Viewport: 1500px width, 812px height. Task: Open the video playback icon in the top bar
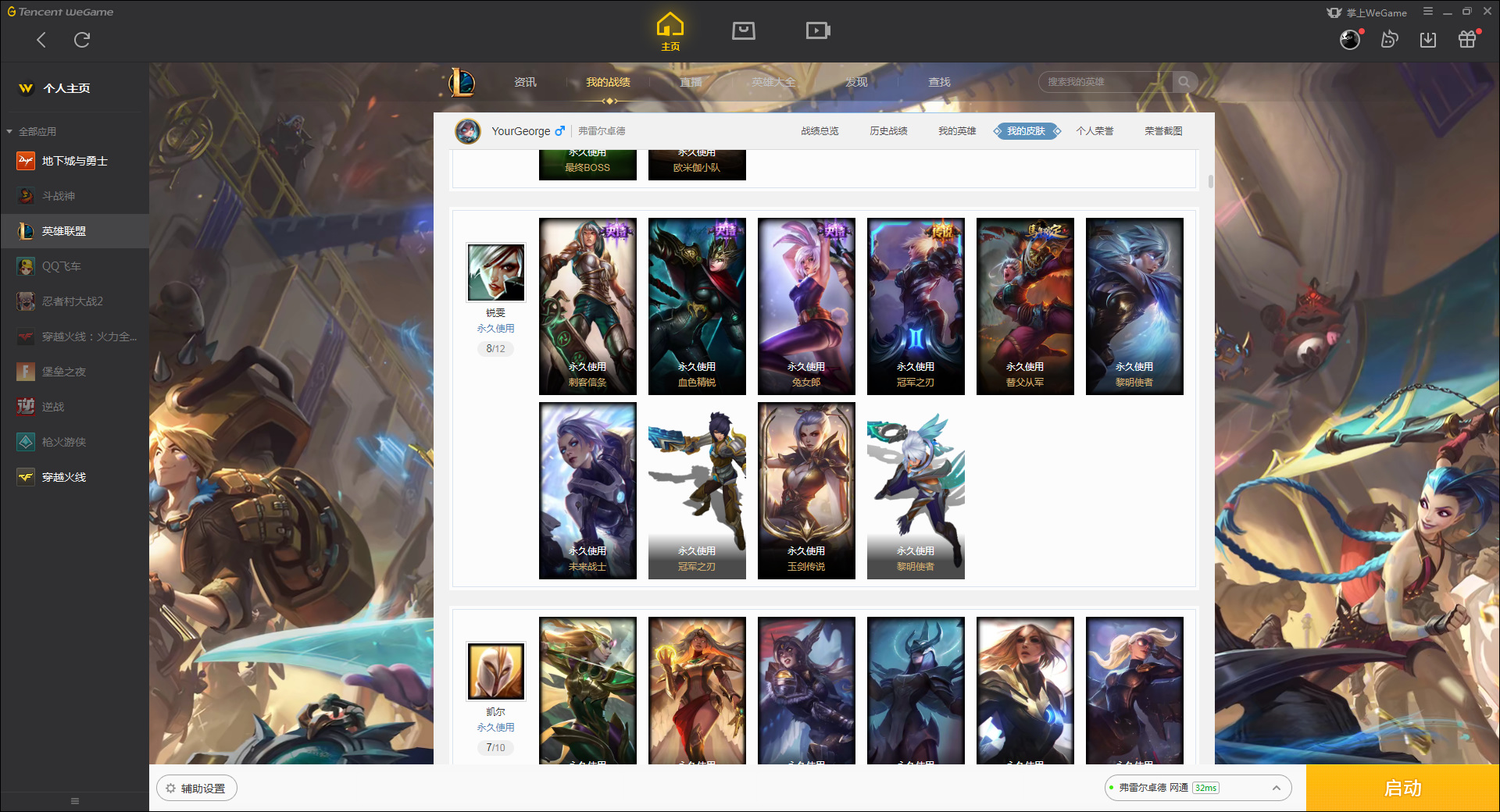818,30
